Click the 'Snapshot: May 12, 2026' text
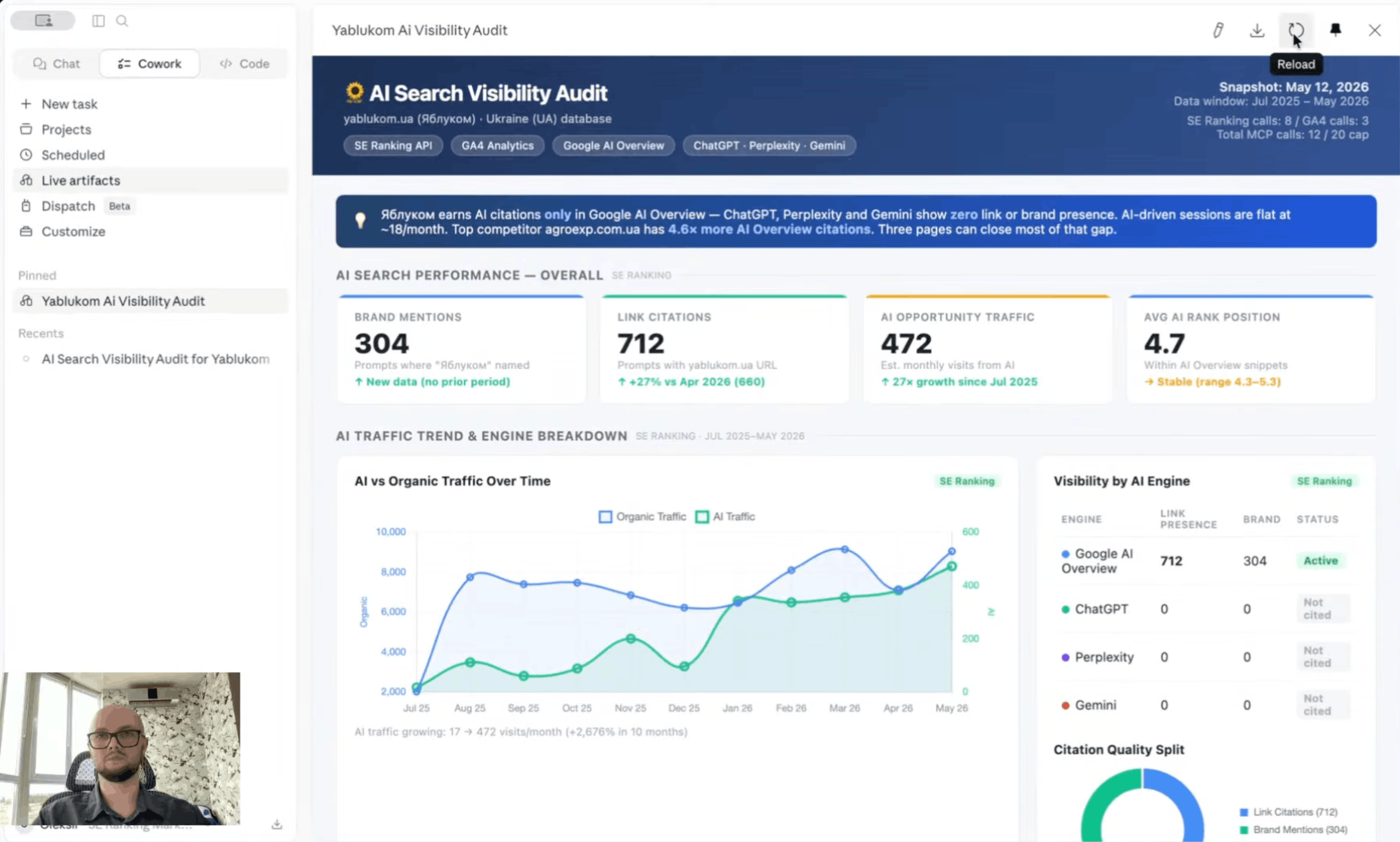1400x842 pixels. pos(1293,87)
